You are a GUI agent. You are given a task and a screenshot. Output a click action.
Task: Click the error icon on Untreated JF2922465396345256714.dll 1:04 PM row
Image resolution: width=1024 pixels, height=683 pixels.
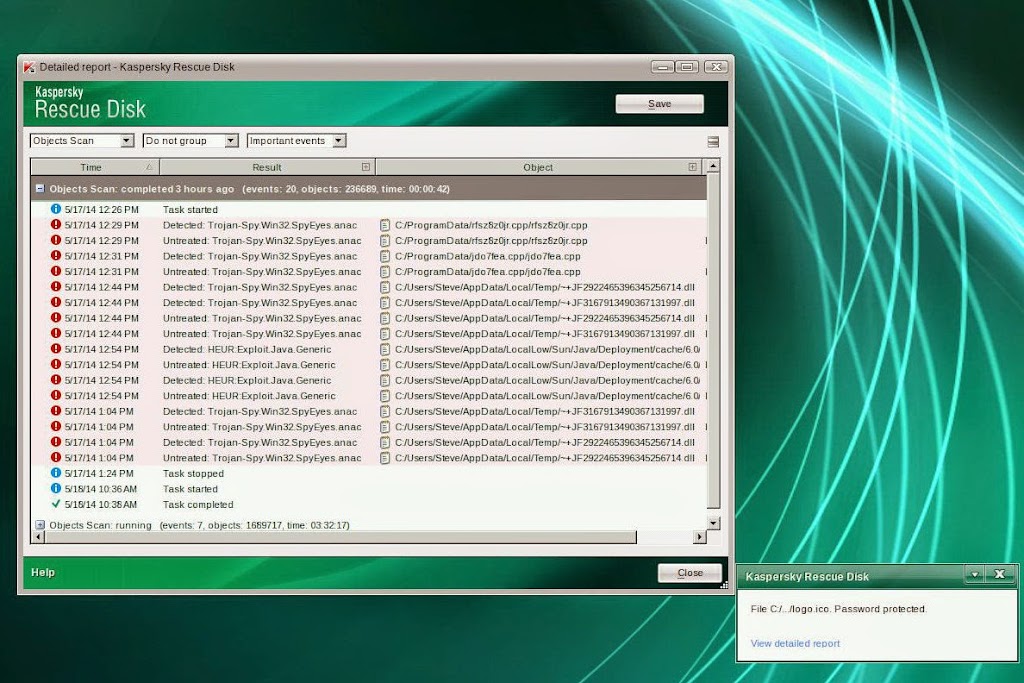click(56, 457)
